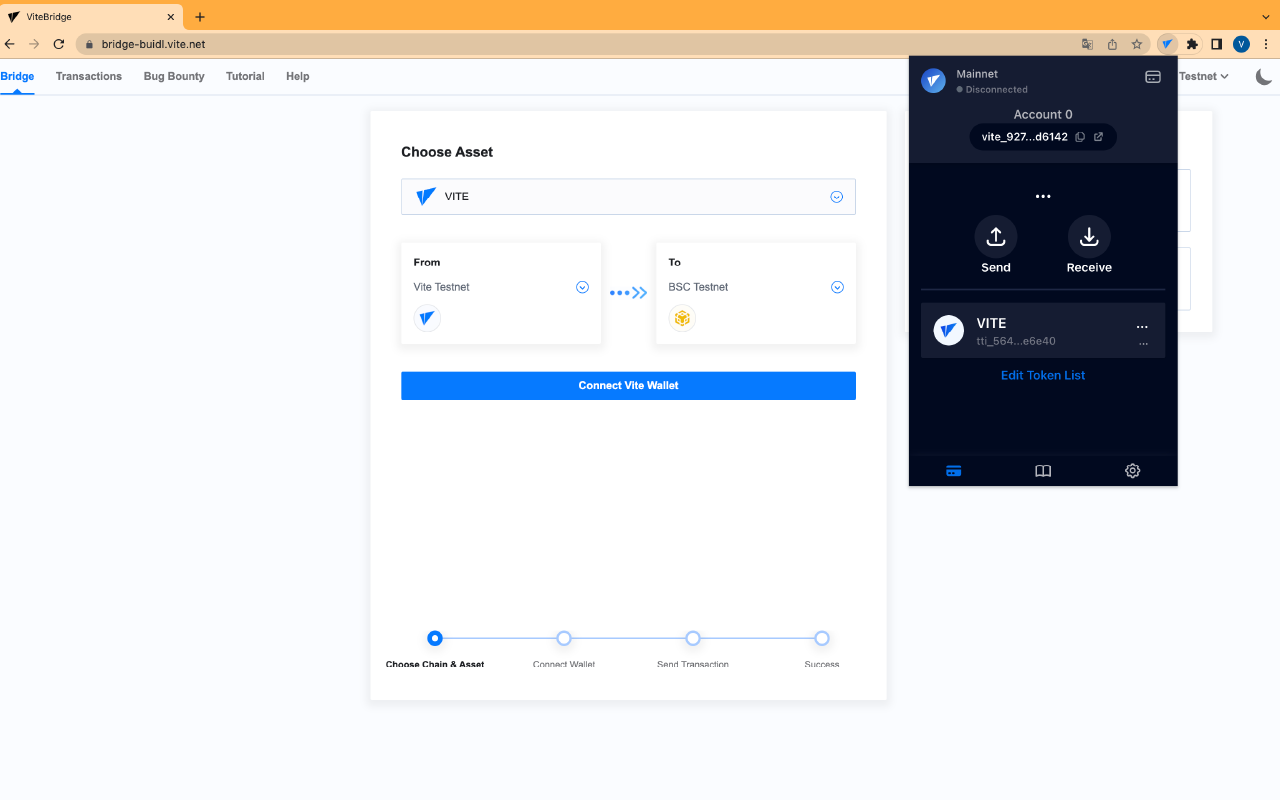Open the Transactions tab
1280x800 pixels.
(x=89, y=76)
